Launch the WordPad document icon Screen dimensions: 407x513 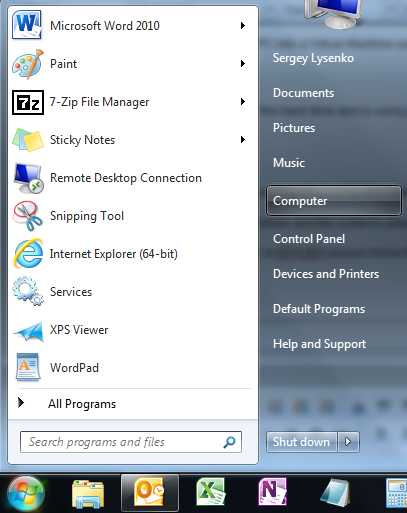tap(28, 367)
